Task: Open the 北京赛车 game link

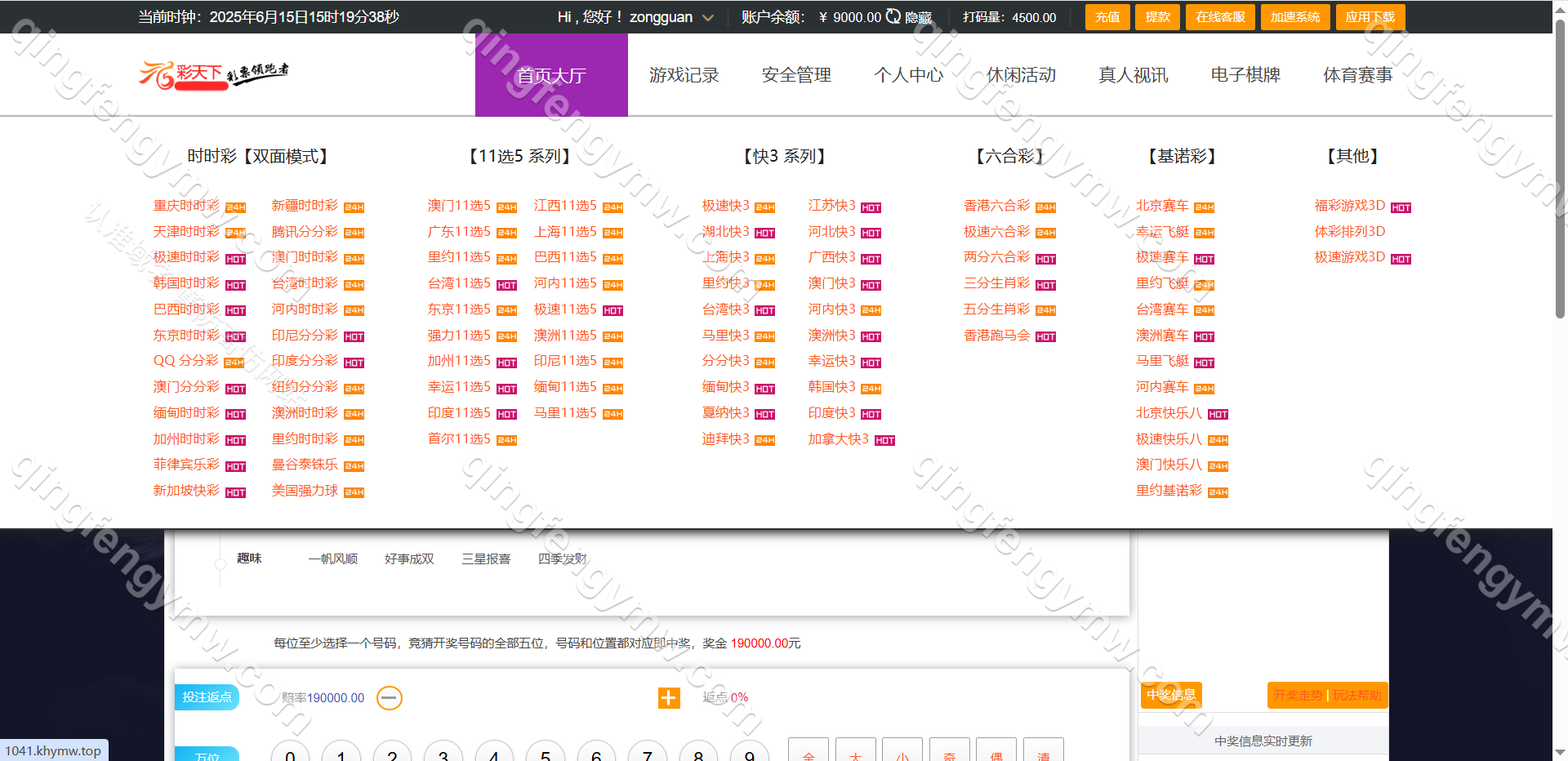Action: pos(1162,206)
